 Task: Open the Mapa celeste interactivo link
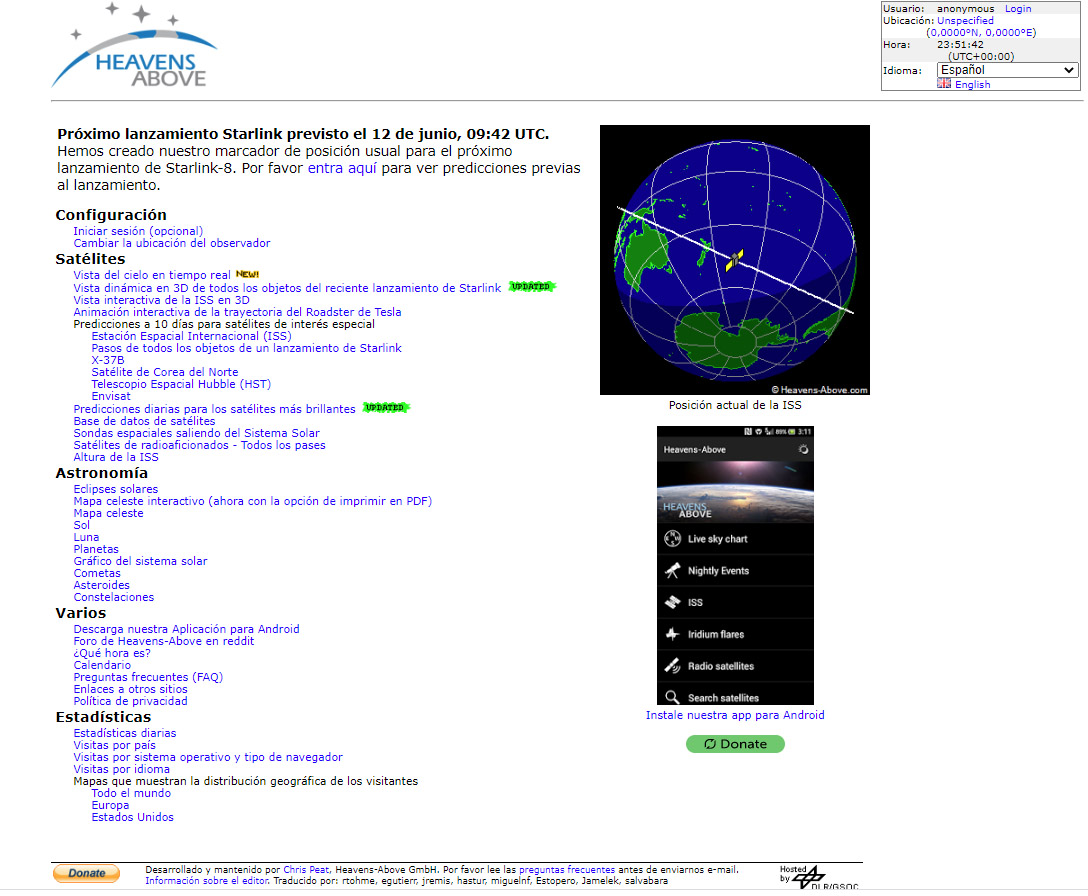tap(252, 501)
